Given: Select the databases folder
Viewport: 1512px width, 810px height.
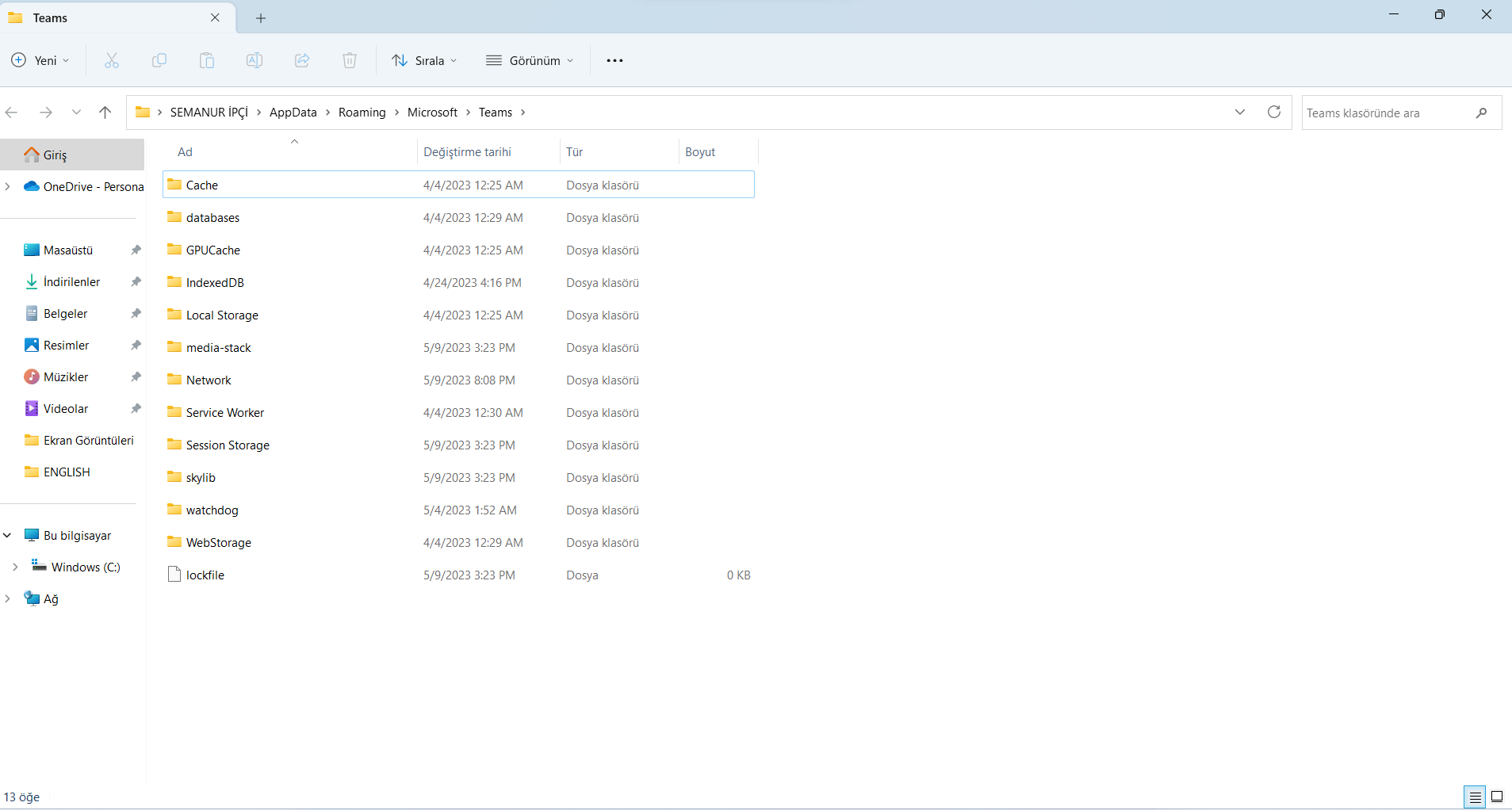Looking at the screenshot, I should pyautogui.click(x=458, y=217).
